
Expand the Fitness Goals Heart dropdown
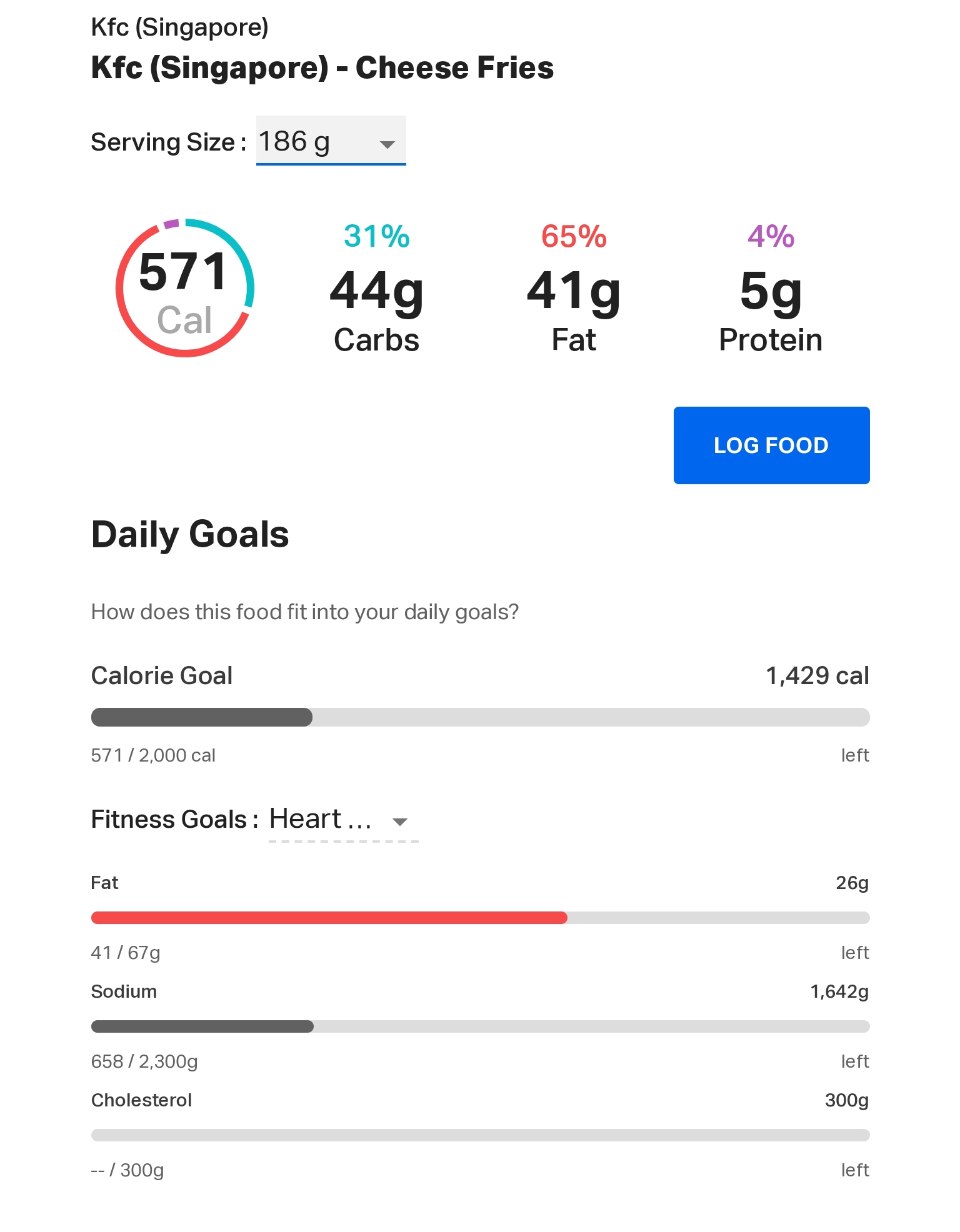pos(343,820)
